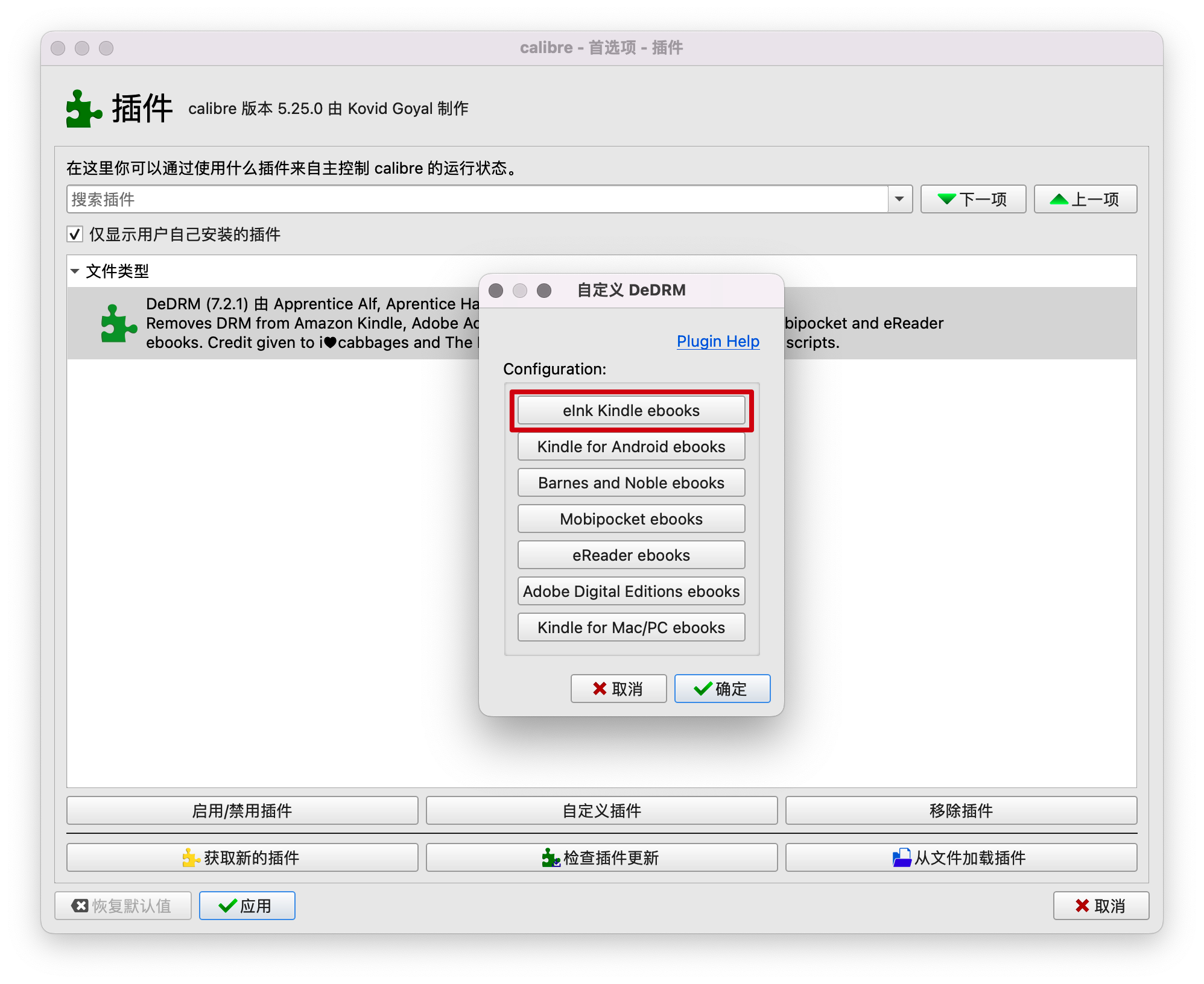This screenshot has height=984, width=1204.
Task: Click 检查插件更新 button
Action: [x=601, y=857]
